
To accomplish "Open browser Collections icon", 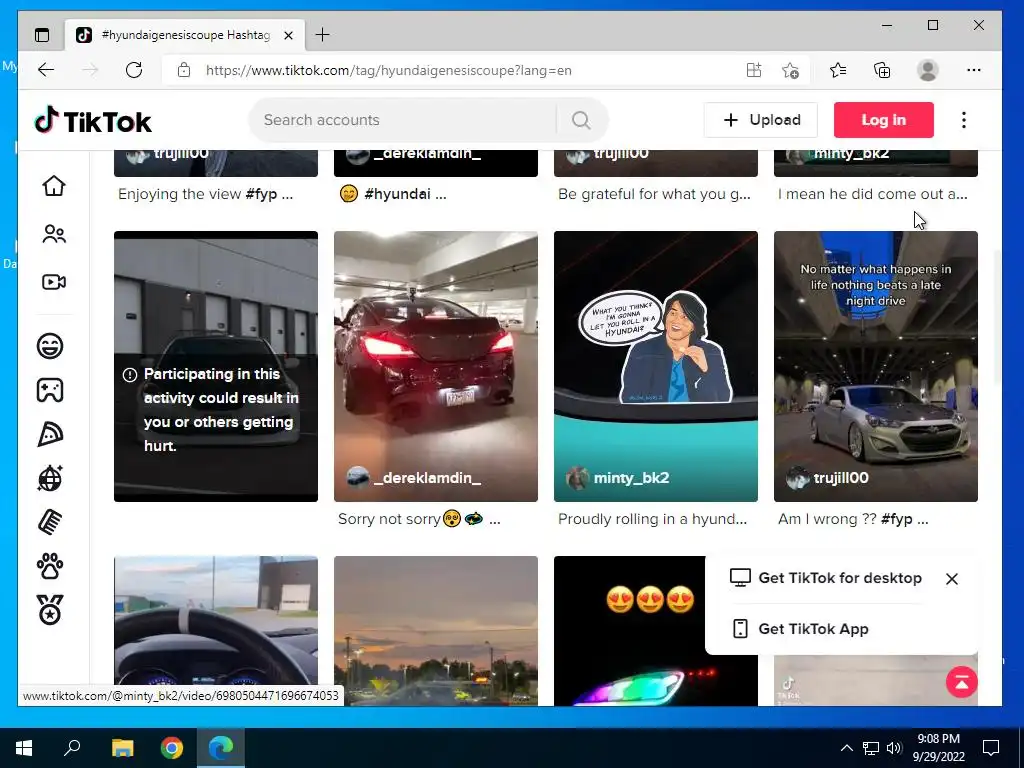I will (x=882, y=70).
